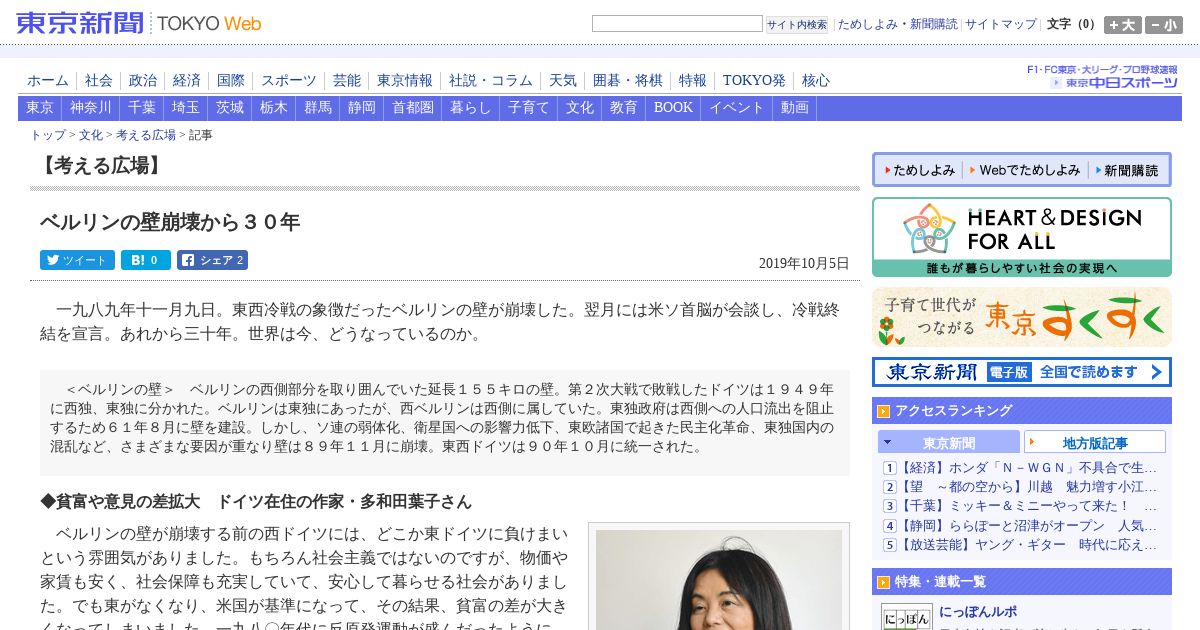Screen dimensions: 1200x630
Task: Open the 特報 menu item
Action: (693, 80)
